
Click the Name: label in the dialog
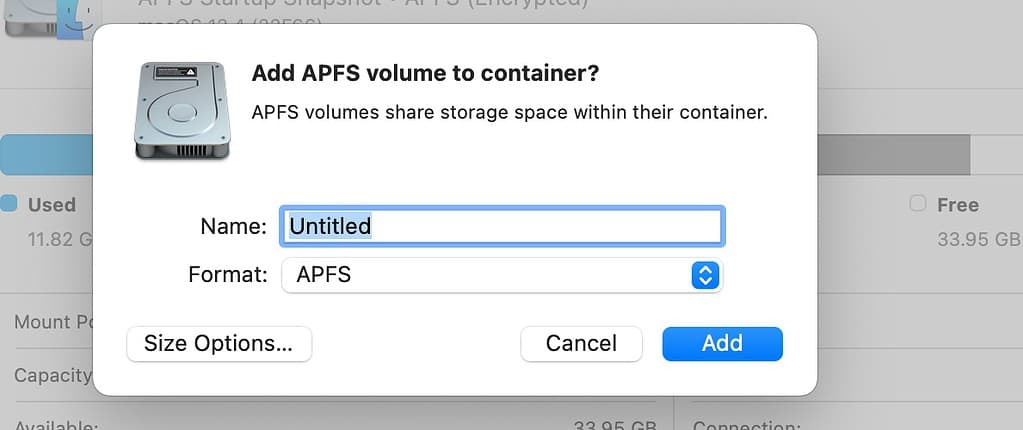coord(233,227)
